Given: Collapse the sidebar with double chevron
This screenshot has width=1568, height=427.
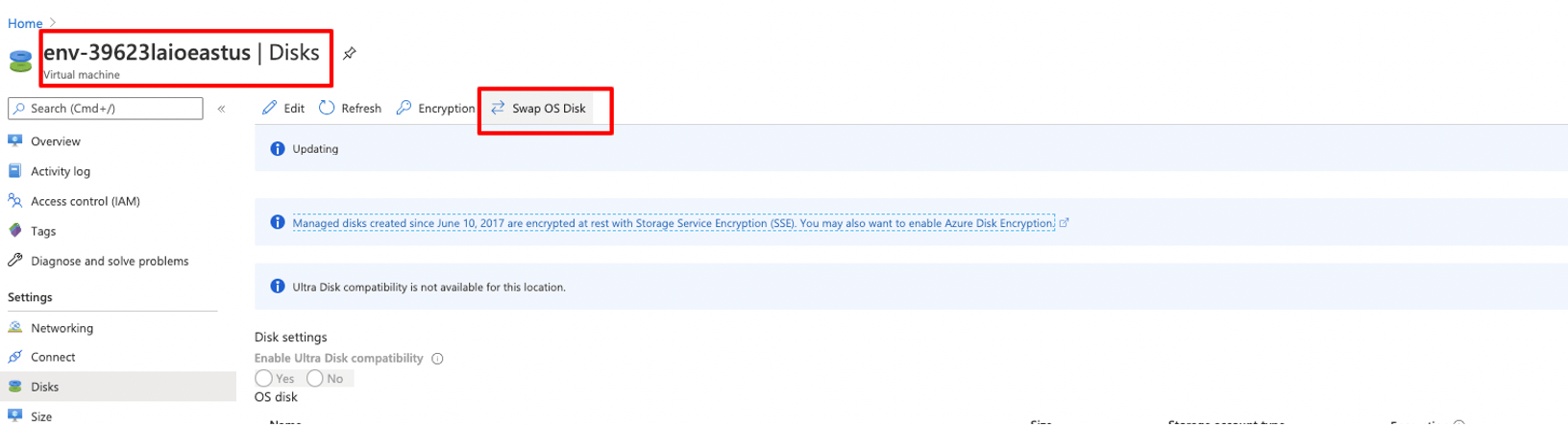Looking at the screenshot, I should coord(221,109).
